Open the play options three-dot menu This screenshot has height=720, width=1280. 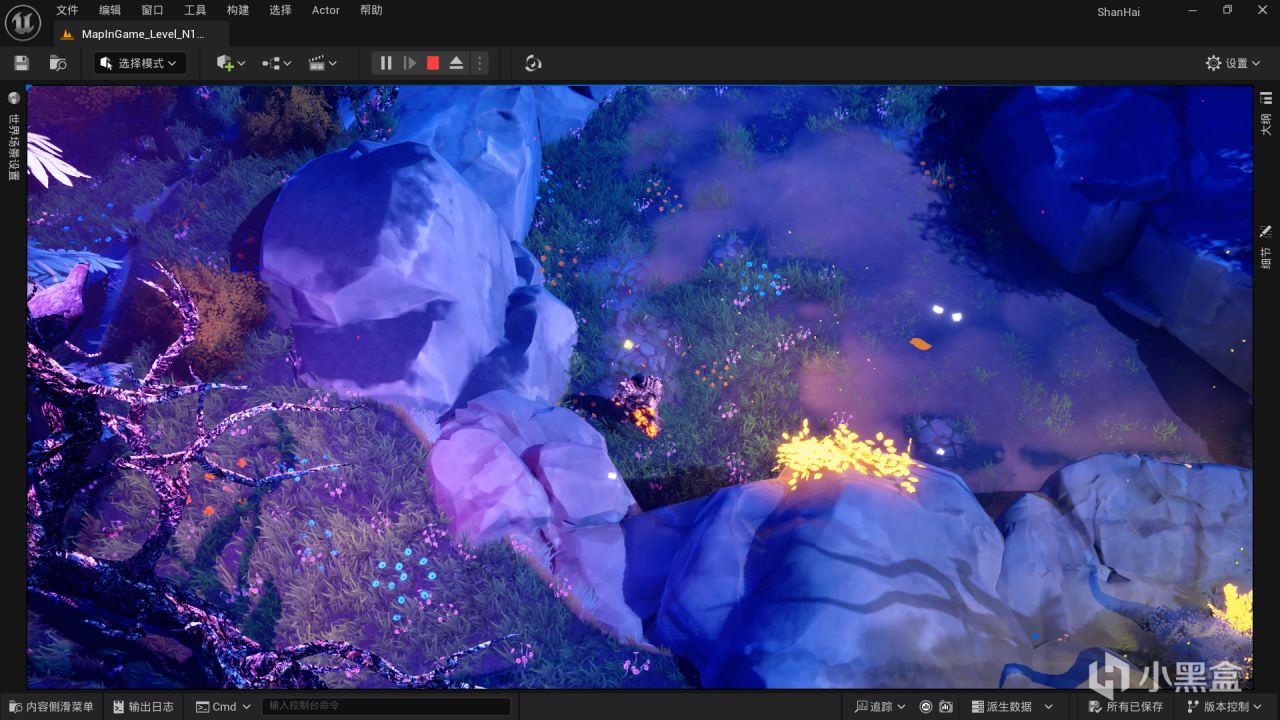point(479,63)
